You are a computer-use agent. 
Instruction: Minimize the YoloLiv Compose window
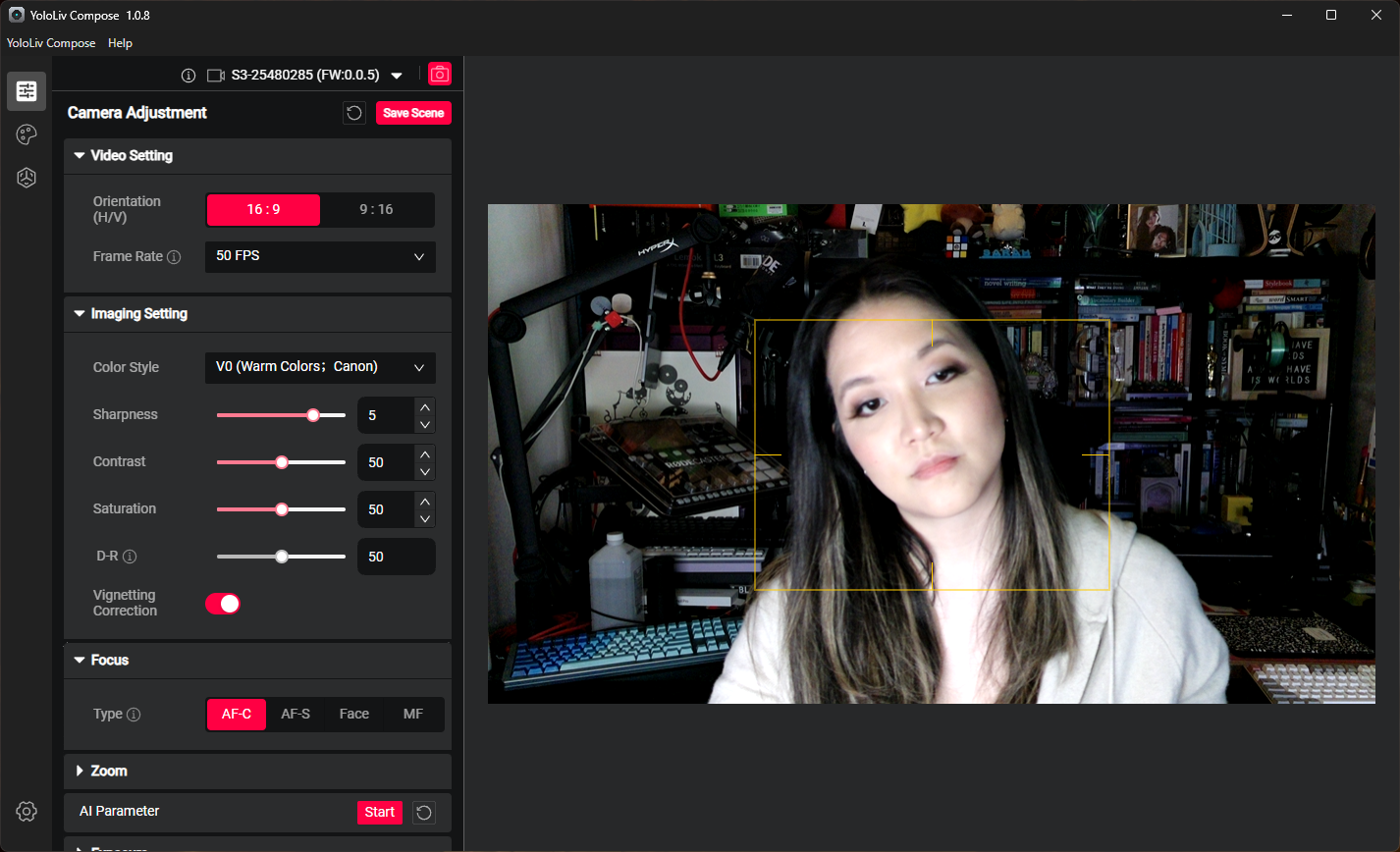pos(1286,15)
